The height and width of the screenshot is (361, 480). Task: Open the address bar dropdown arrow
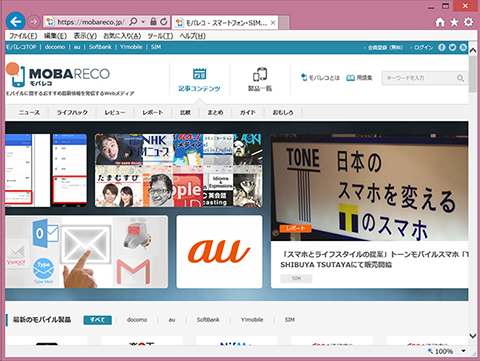click(143, 22)
